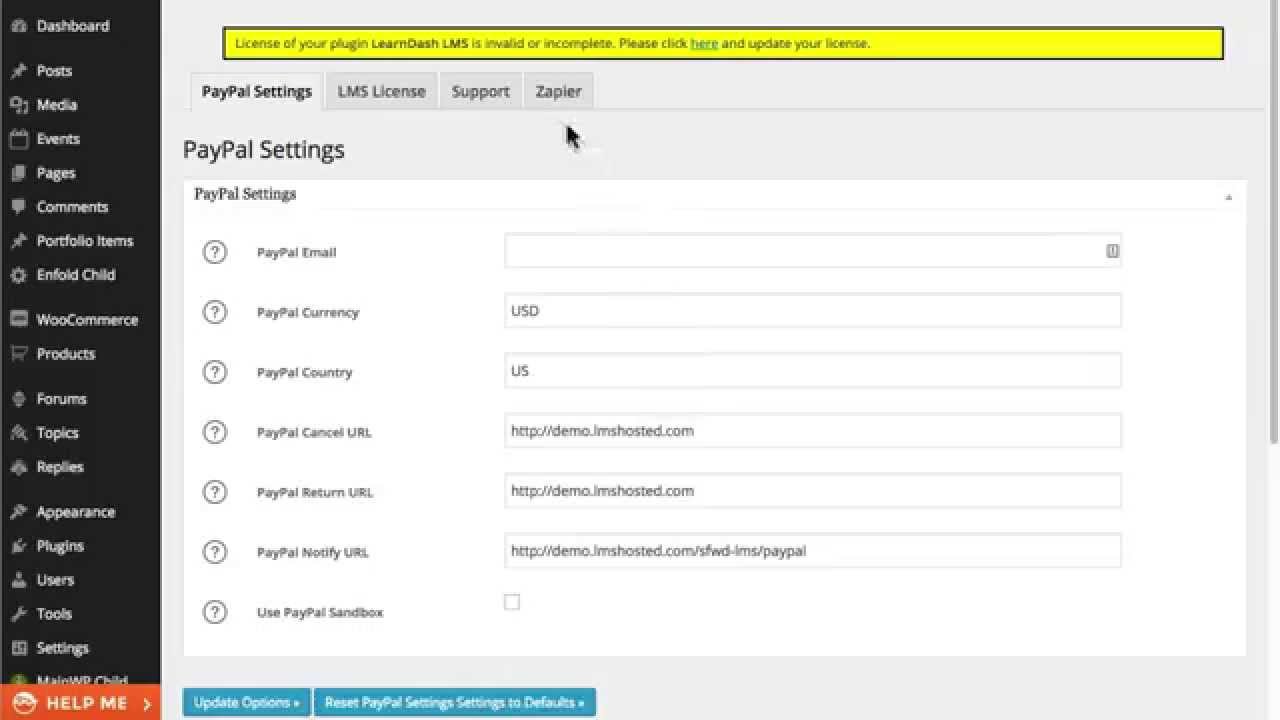This screenshot has width=1280, height=720.
Task: Enable the Use PayPal Sandbox checkbox
Action: point(512,602)
